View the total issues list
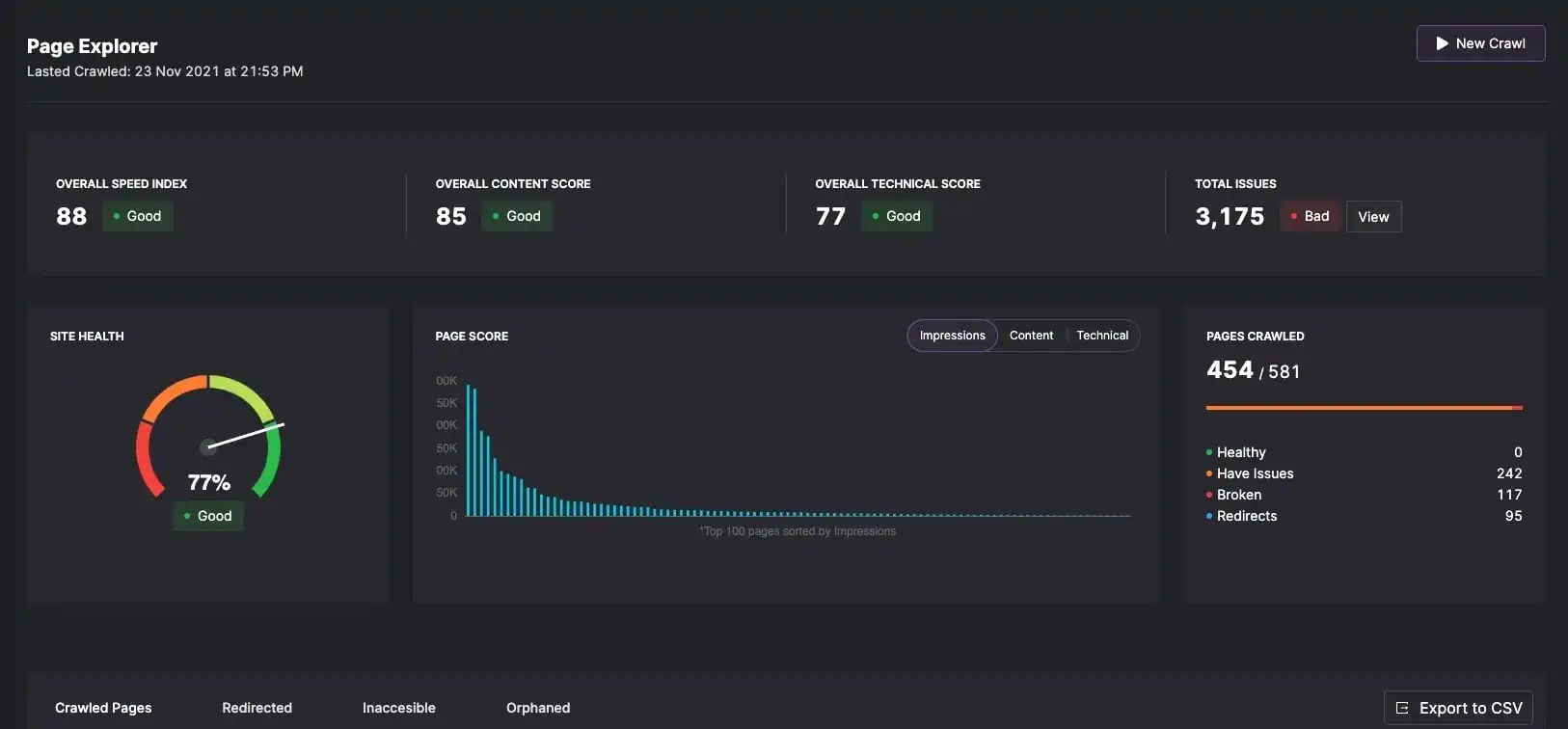The width and height of the screenshot is (1568, 729). [1373, 217]
